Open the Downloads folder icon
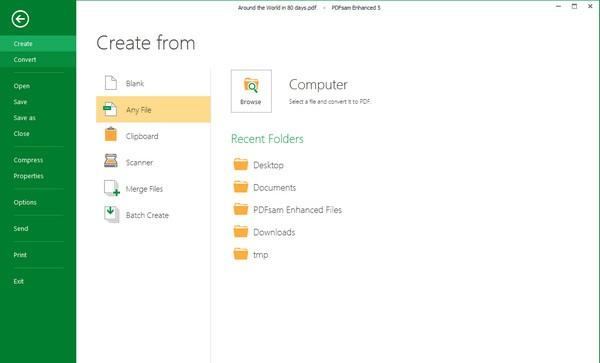Viewport: 600px width, 363px height. click(241, 231)
